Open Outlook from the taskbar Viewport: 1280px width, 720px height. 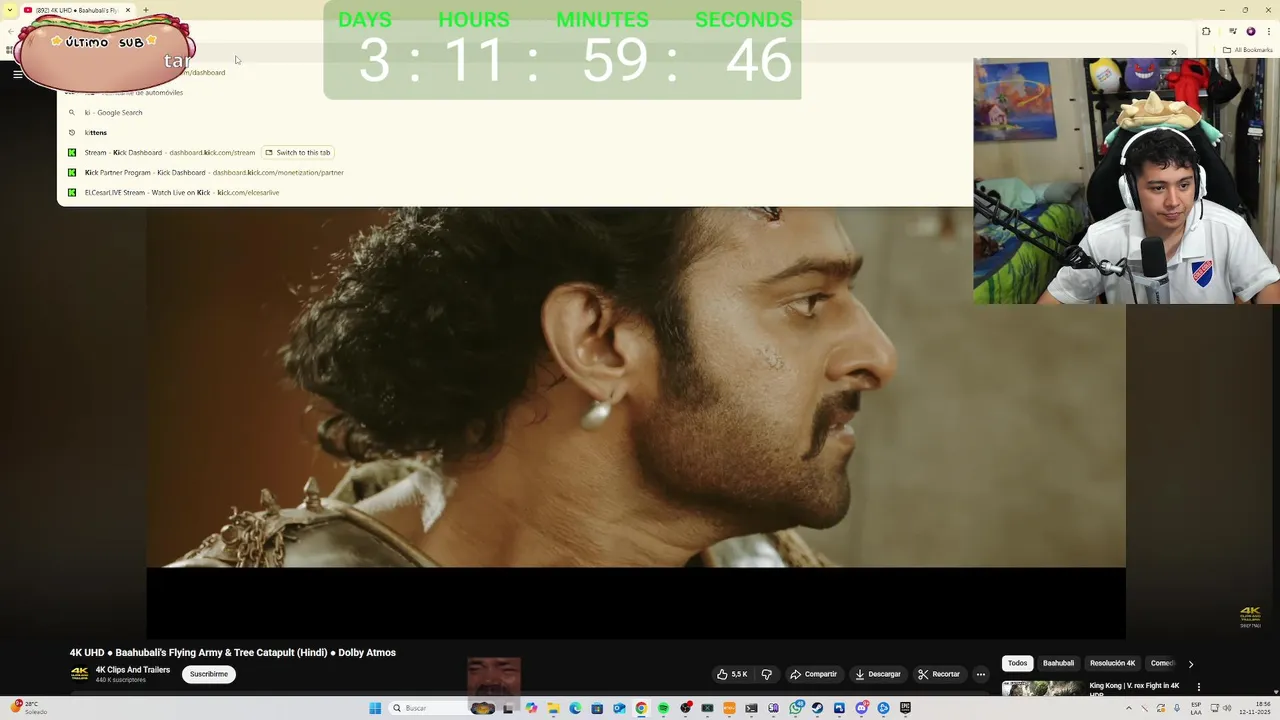[x=619, y=708]
